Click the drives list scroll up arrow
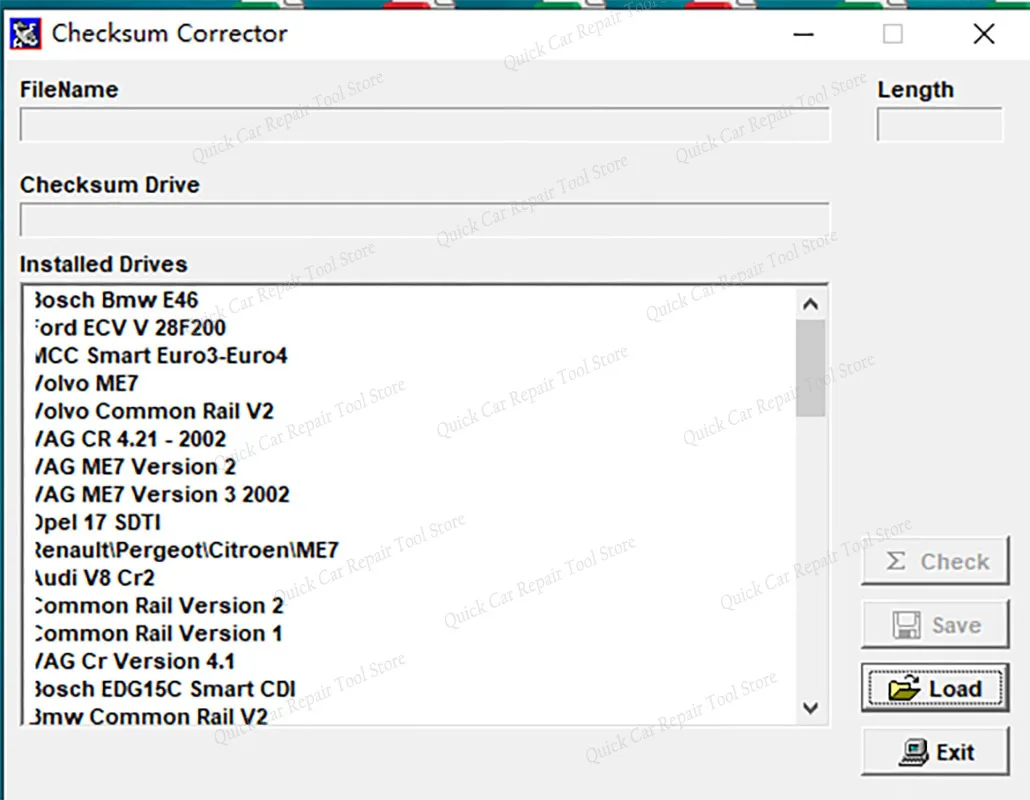Image resolution: width=1030 pixels, height=800 pixels. [810, 304]
